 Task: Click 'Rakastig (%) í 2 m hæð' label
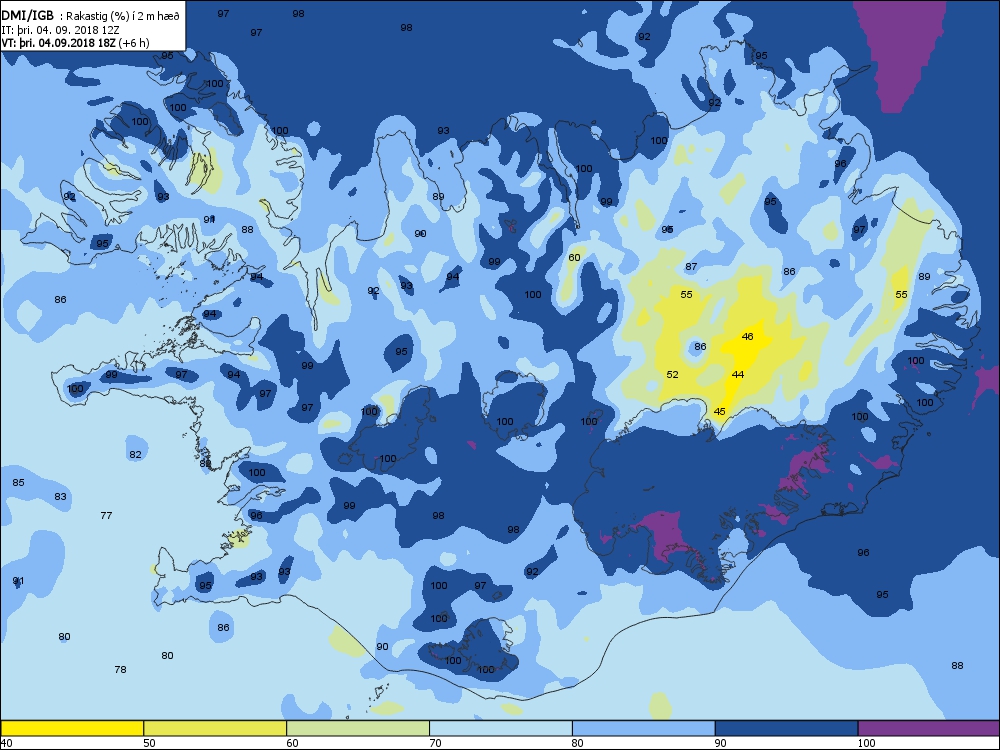[124, 17]
